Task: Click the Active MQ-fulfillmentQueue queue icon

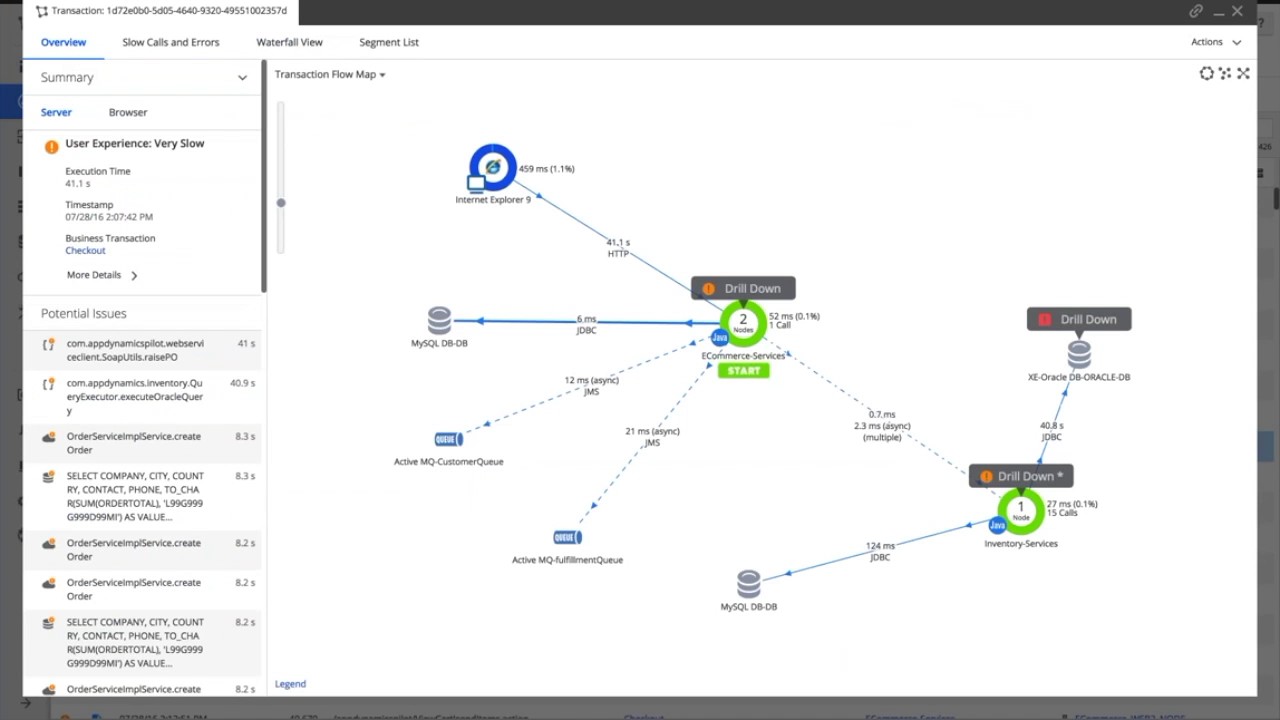Action: coord(567,538)
